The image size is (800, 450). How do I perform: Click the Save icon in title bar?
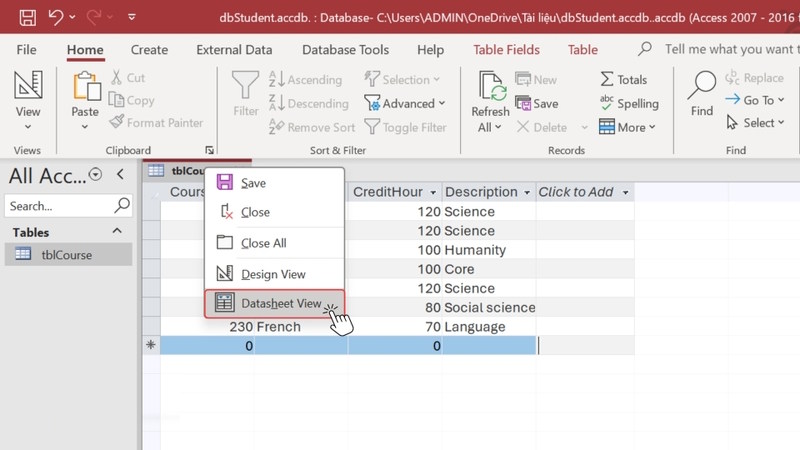(x=28, y=17)
